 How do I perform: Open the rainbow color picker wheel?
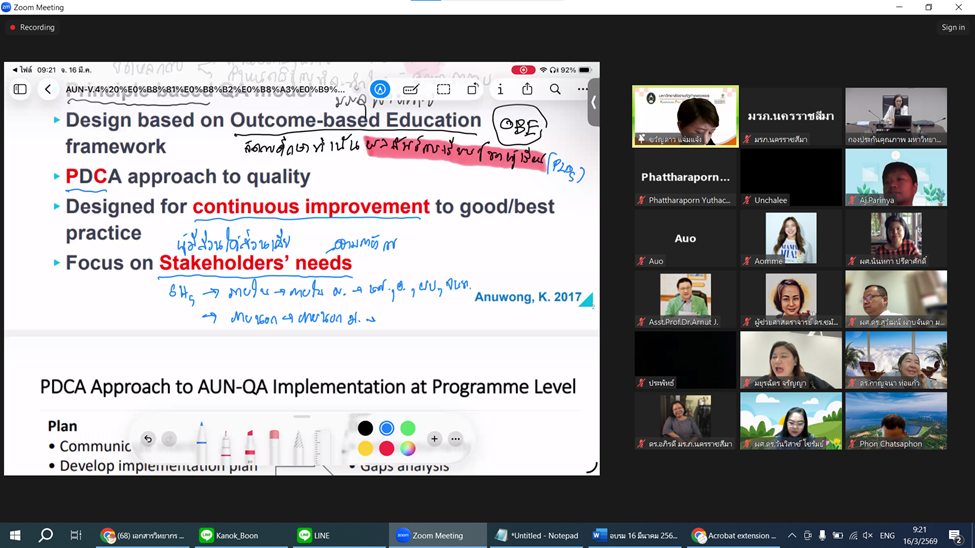click(407, 448)
